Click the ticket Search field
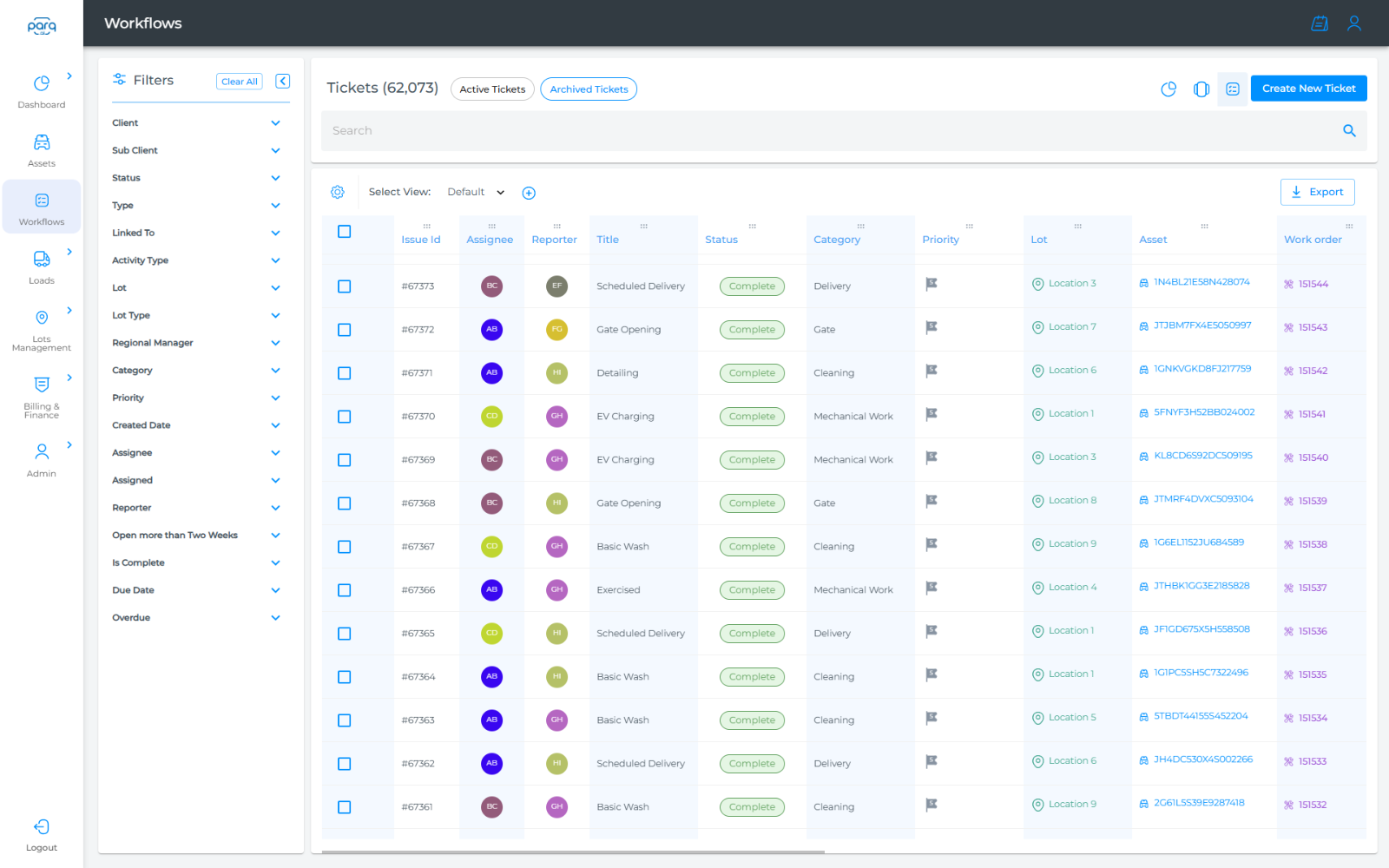The image size is (1389, 868). point(844,130)
